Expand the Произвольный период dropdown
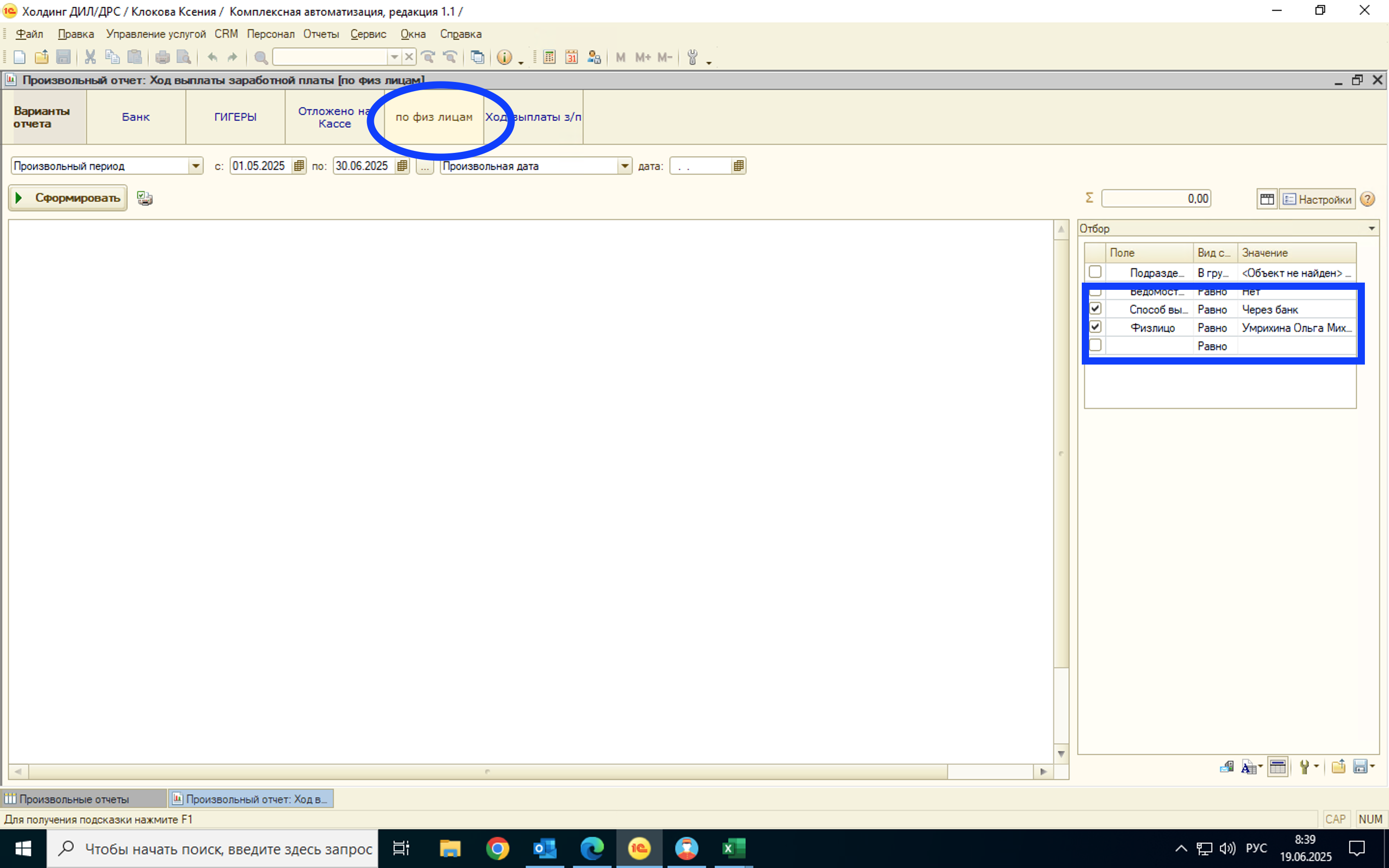 click(196, 166)
